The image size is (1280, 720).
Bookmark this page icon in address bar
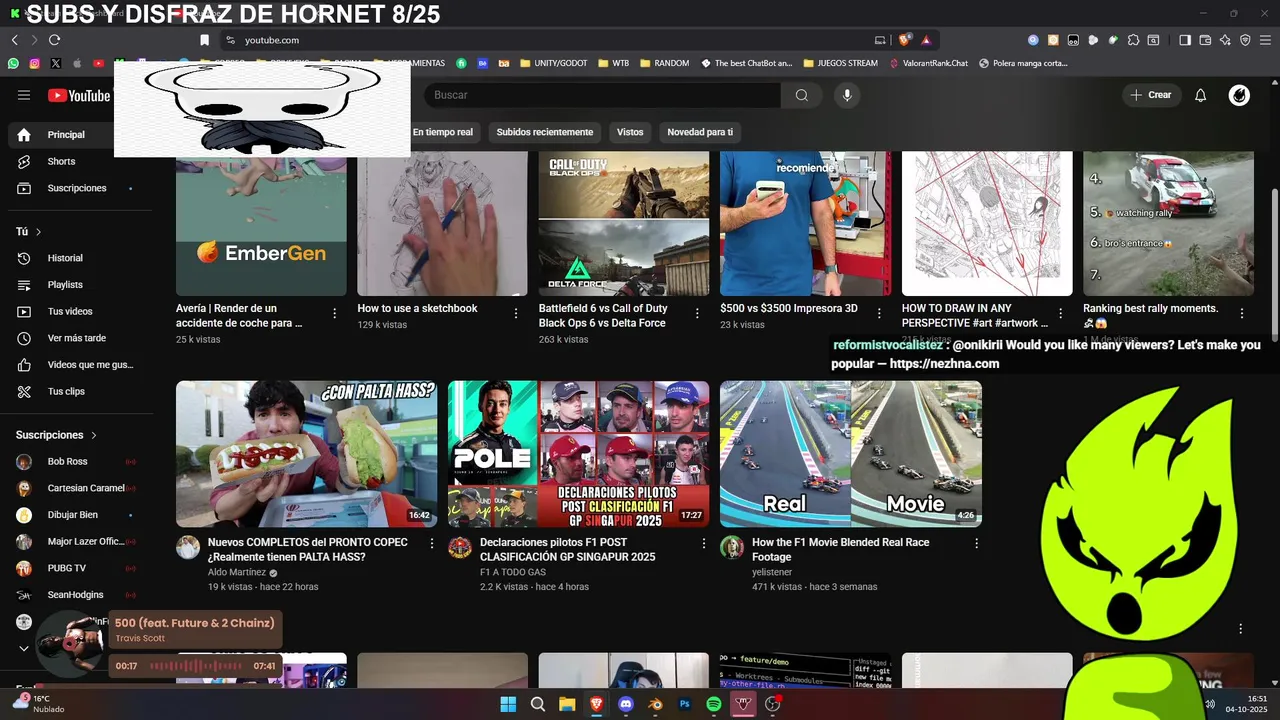point(204,40)
